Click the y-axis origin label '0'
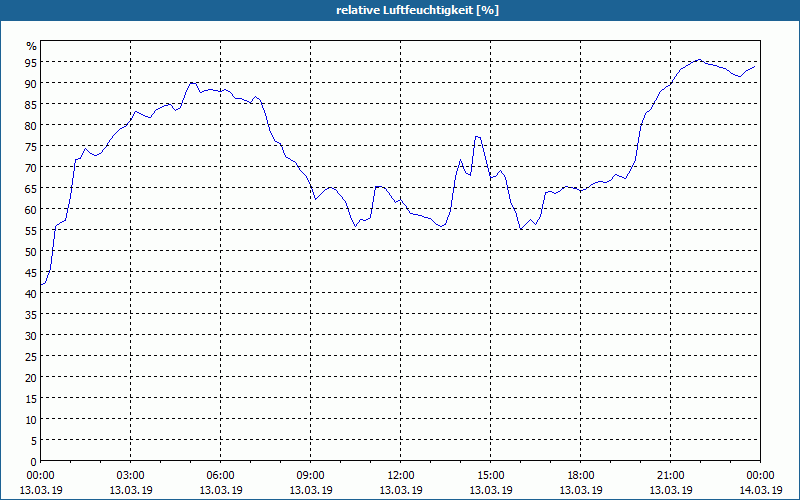This screenshot has height=500, width=800. click(34, 462)
